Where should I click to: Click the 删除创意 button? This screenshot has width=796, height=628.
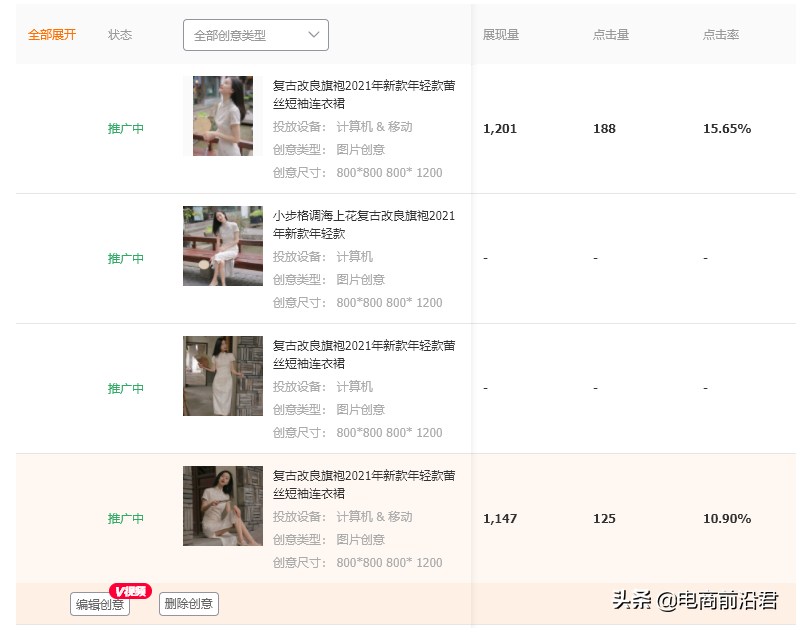189,604
